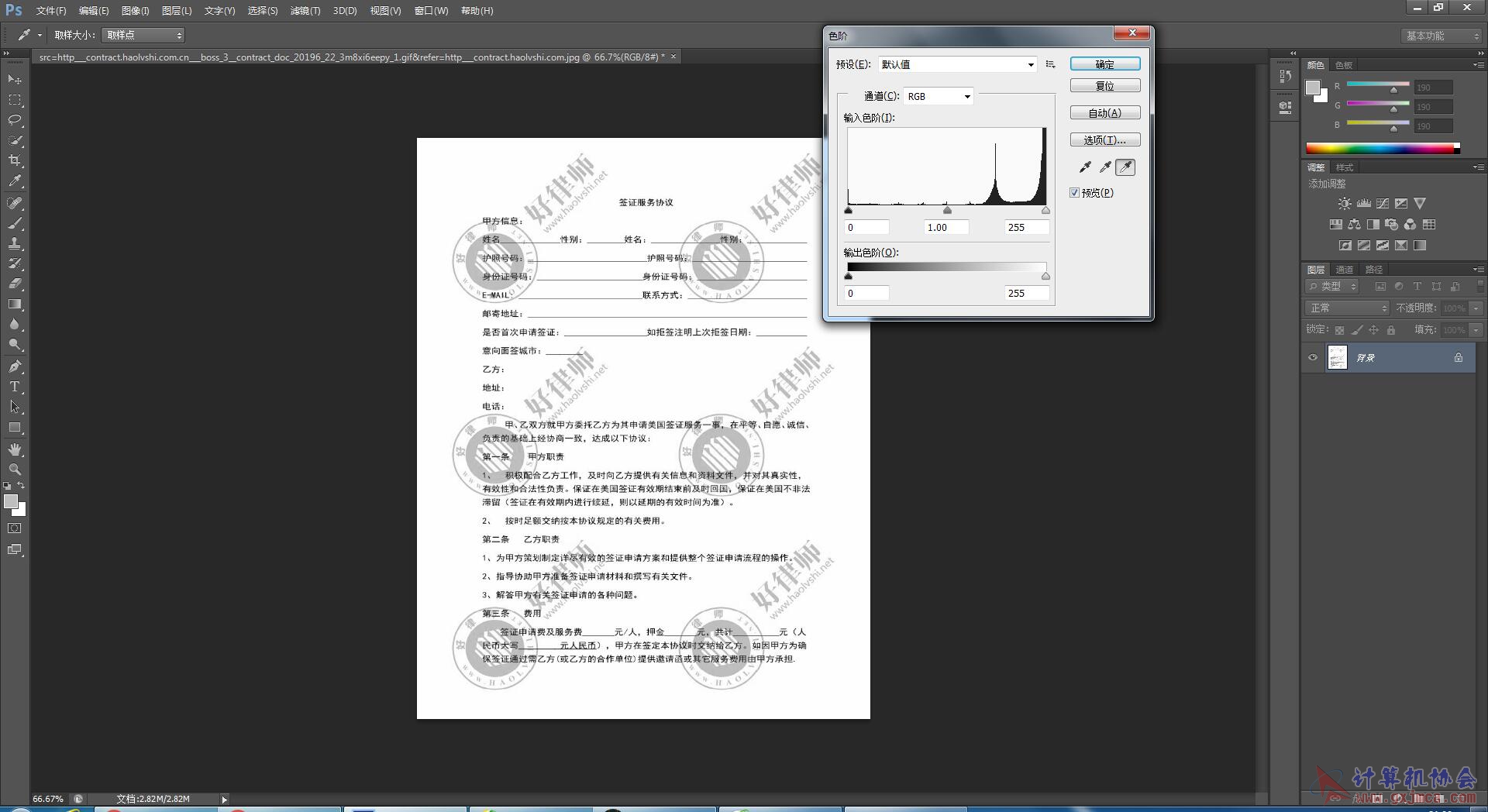Switch to the 通道 panel tab
This screenshot has width=1488, height=812.
(1344, 270)
